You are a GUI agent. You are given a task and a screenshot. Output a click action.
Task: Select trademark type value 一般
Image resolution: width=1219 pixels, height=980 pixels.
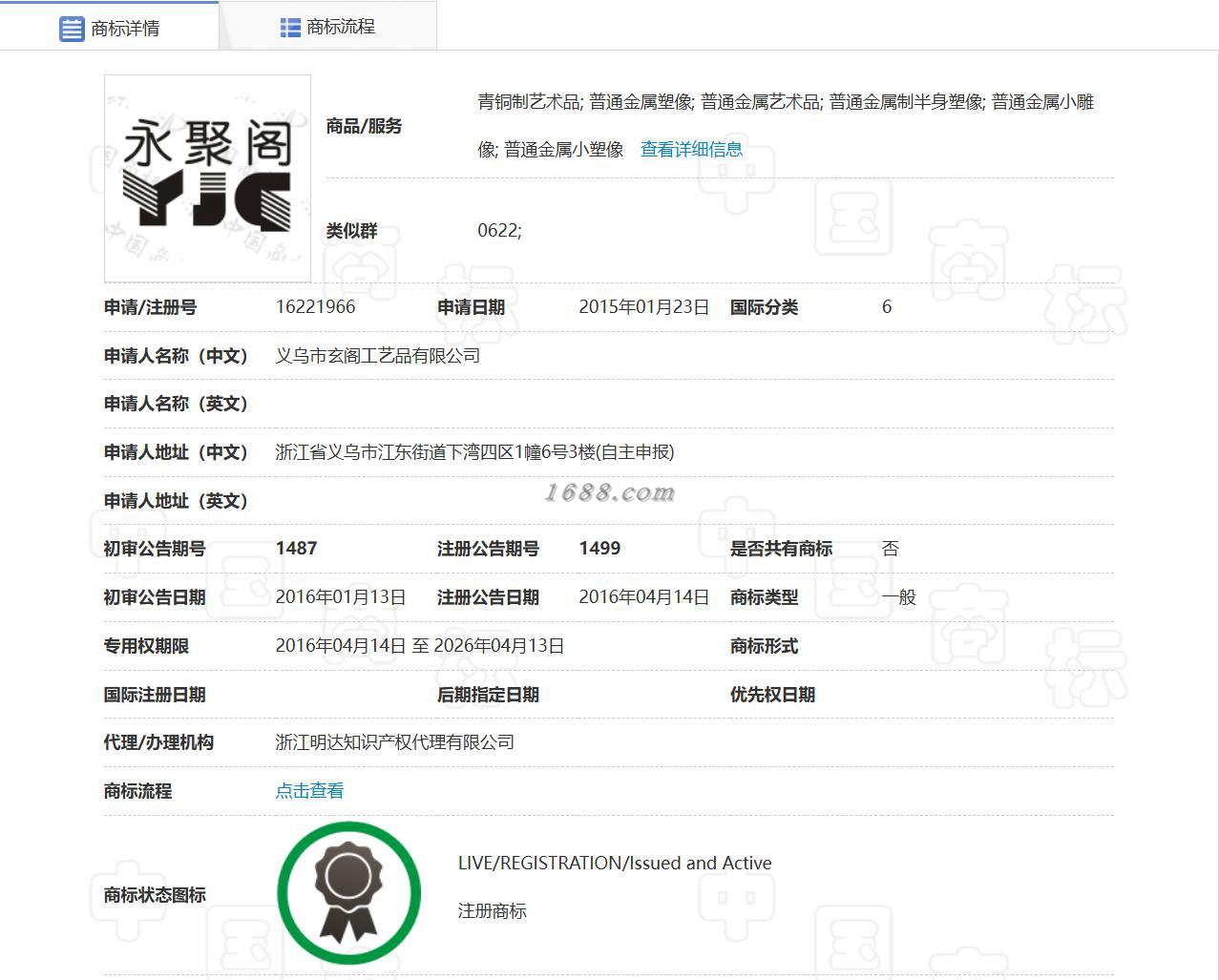click(x=899, y=597)
